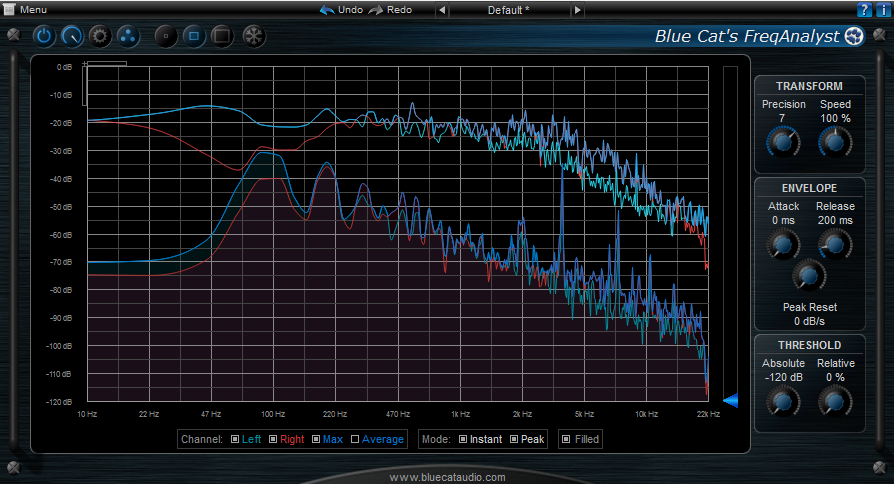Viewport: 894px width, 484px height.
Task: Click the Speed value 100 %
Action: pos(835,118)
